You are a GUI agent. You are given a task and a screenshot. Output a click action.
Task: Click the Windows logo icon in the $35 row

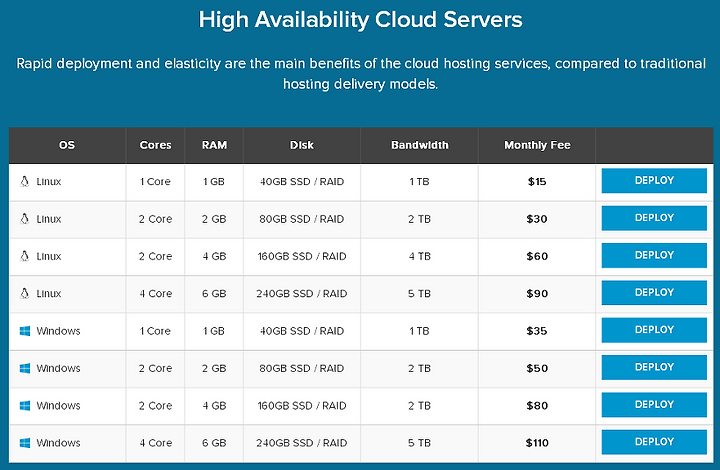pos(25,330)
